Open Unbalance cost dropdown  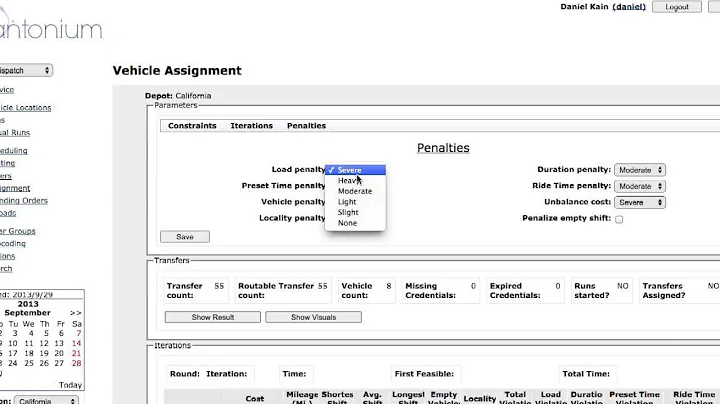coord(640,202)
